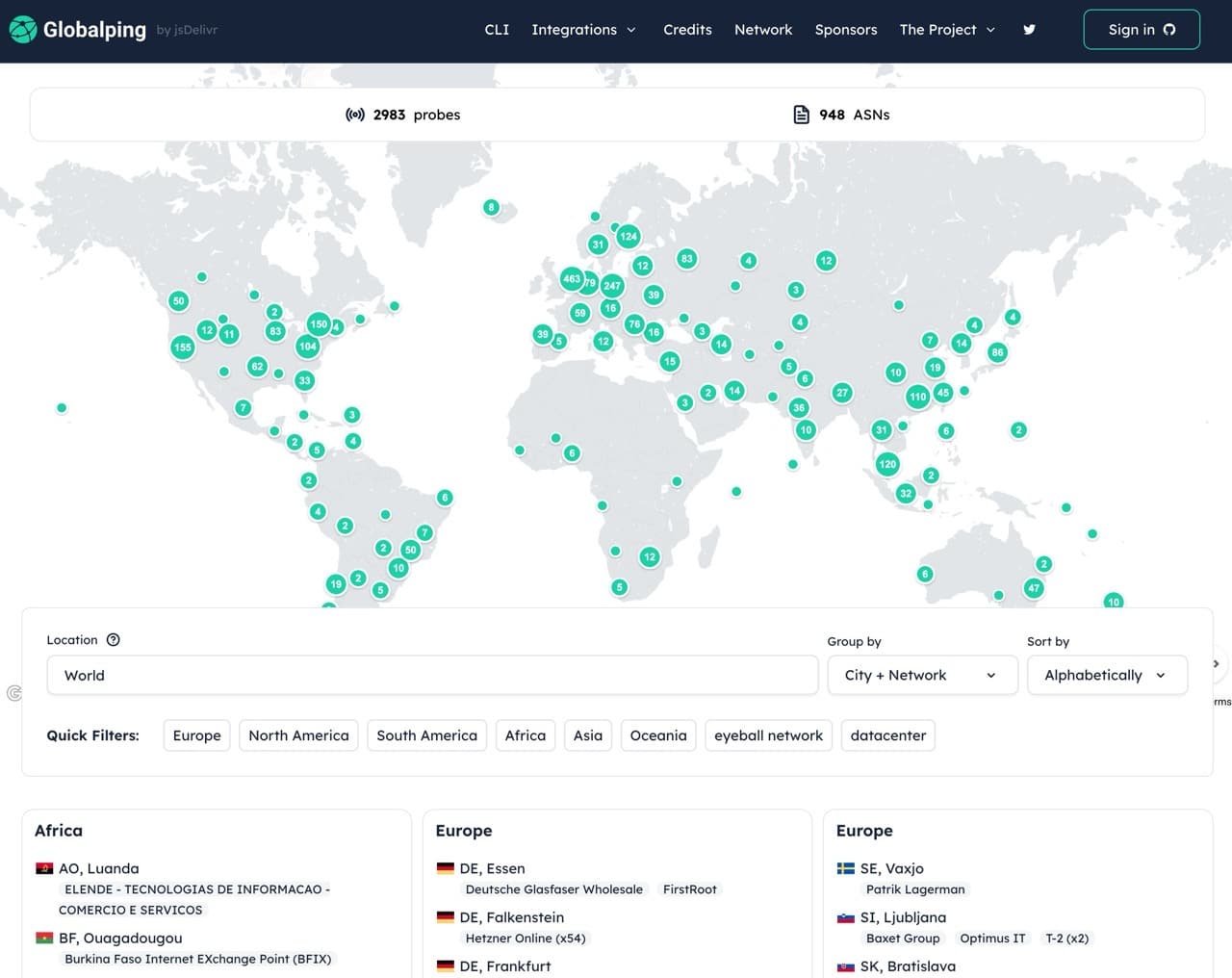Click the Globalping logo icon
Viewport: 1232px width, 978px height.
[x=23, y=30]
